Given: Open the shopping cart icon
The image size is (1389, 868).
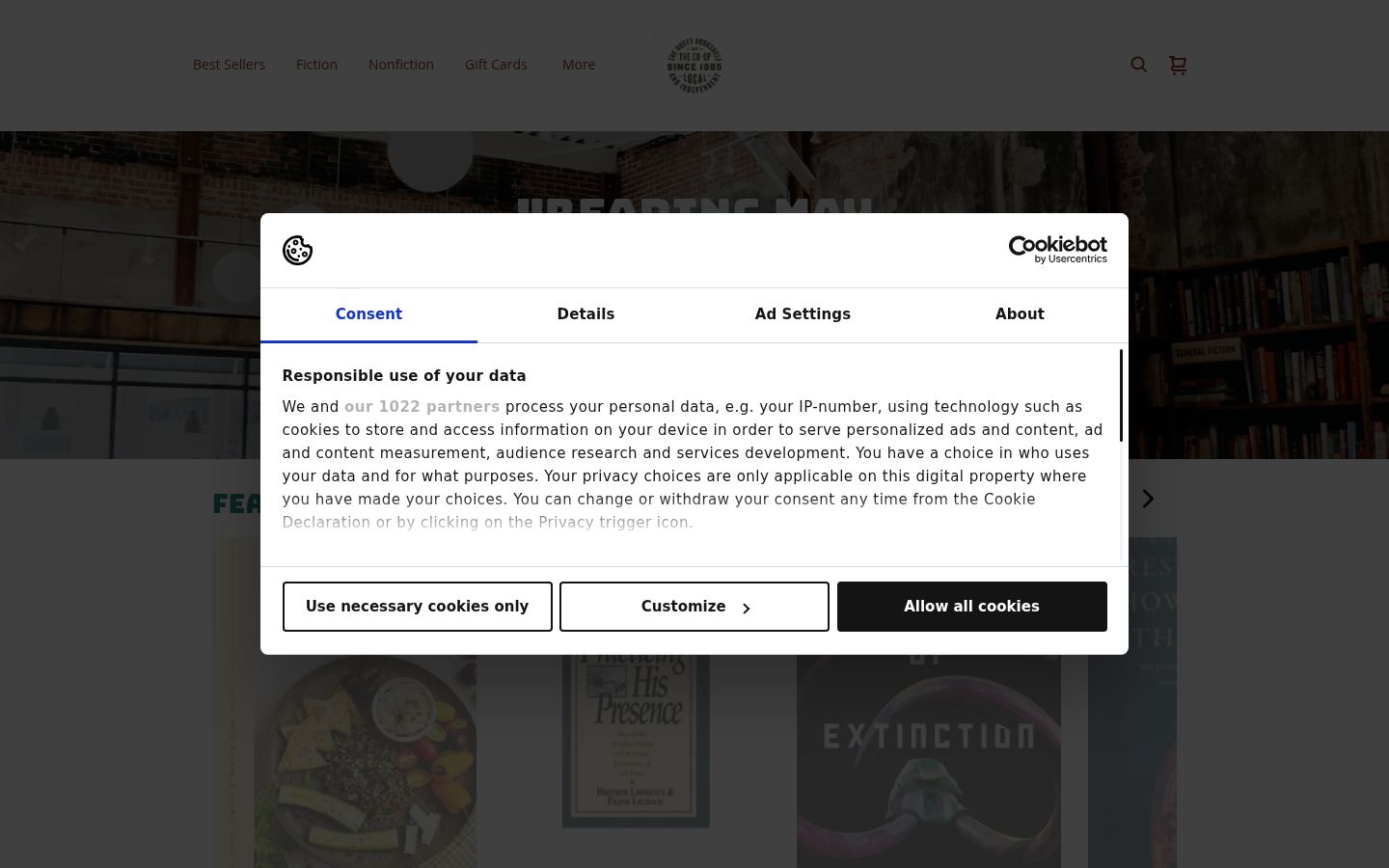Looking at the screenshot, I should [1178, 65].
